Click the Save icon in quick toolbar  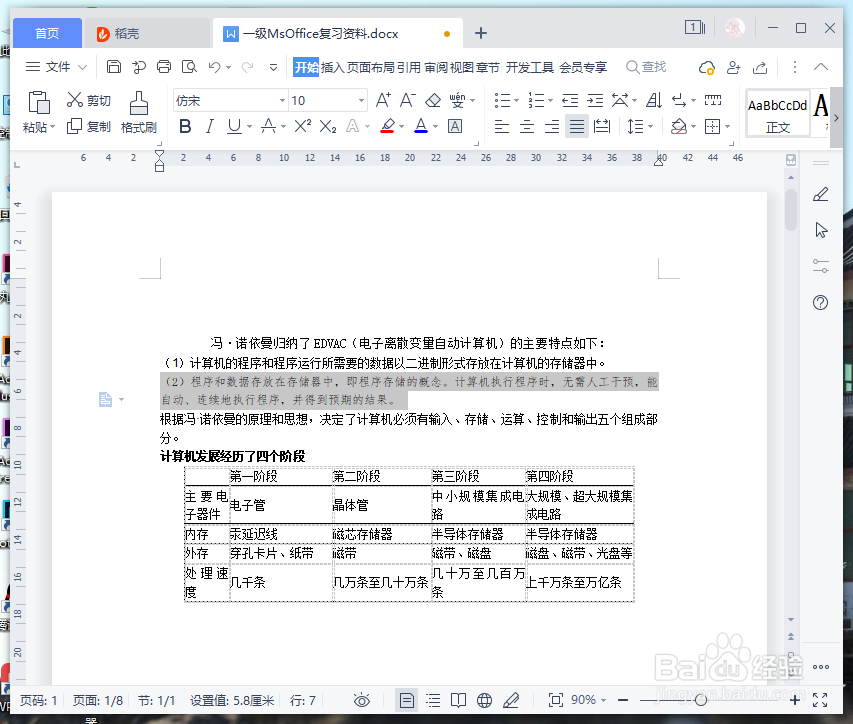click(x=114, y=67)
